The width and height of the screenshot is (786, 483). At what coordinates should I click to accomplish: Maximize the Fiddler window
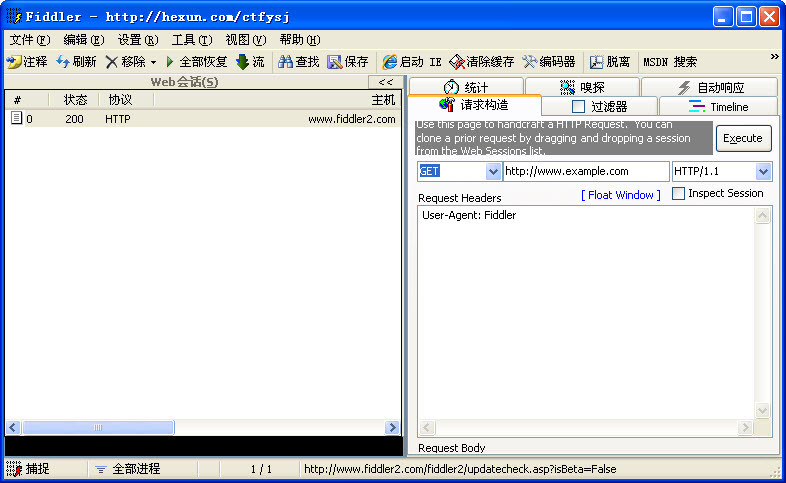pyautogui.click(x=746, y=17)
